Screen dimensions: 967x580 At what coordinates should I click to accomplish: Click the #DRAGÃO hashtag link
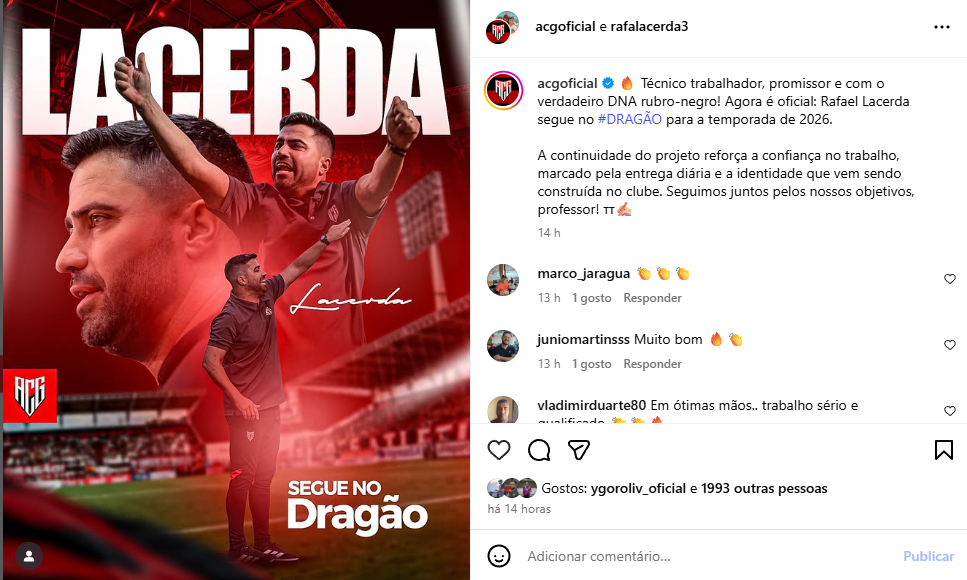(x=630, y=120)
